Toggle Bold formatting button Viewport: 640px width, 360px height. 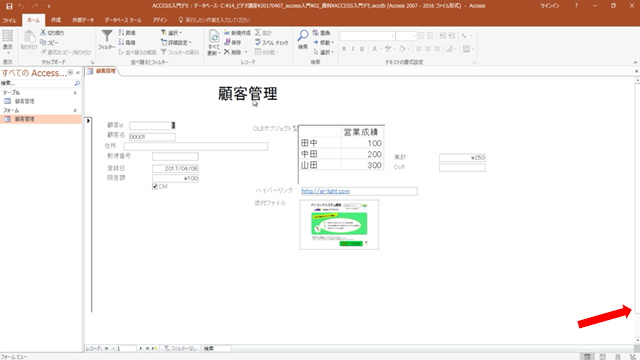coord(344,49)
